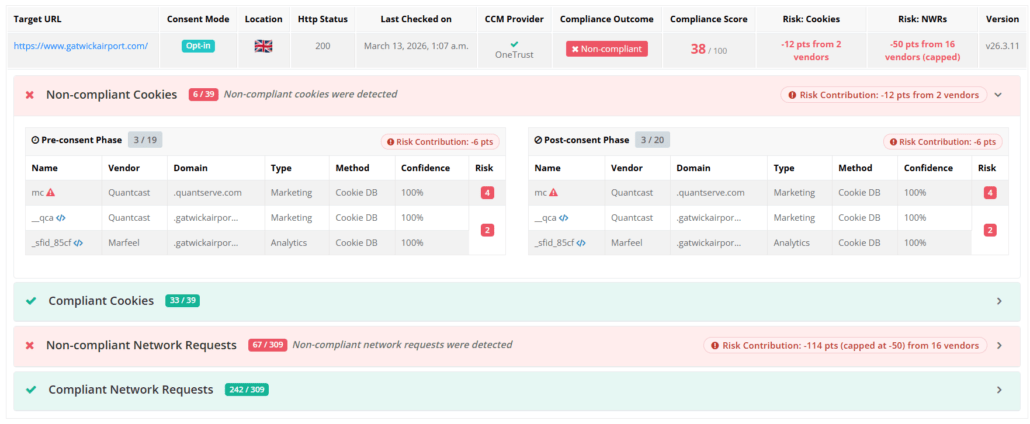Click code icon beside pre-consent _sfid_85cf

[78, 242]
